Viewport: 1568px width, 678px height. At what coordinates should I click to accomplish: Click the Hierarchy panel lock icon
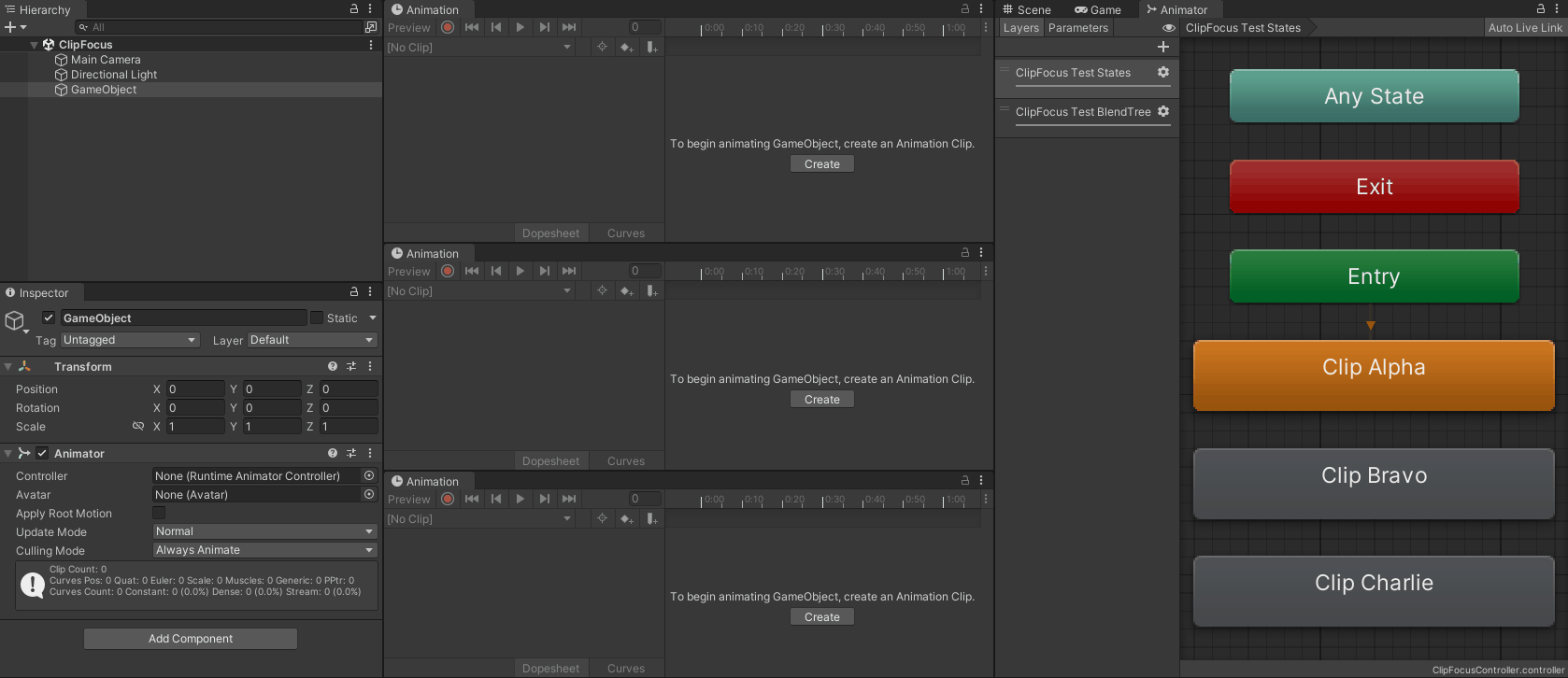point(354,8)
